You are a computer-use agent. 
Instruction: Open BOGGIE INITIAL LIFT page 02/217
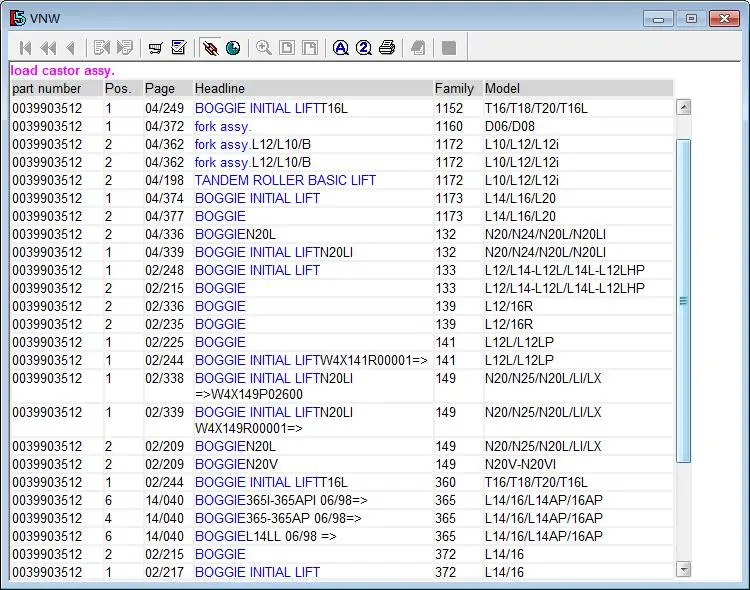click(257, 572)
